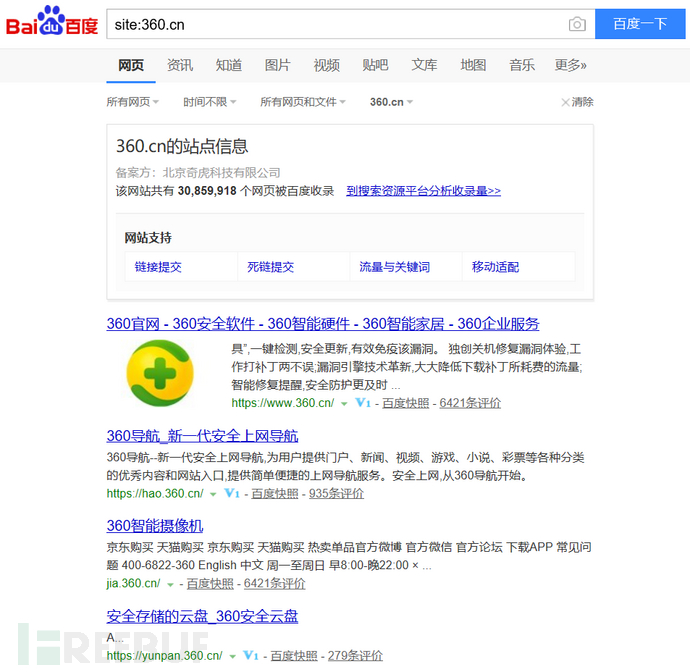Switch to the 视频 tab

coord(327,65)
